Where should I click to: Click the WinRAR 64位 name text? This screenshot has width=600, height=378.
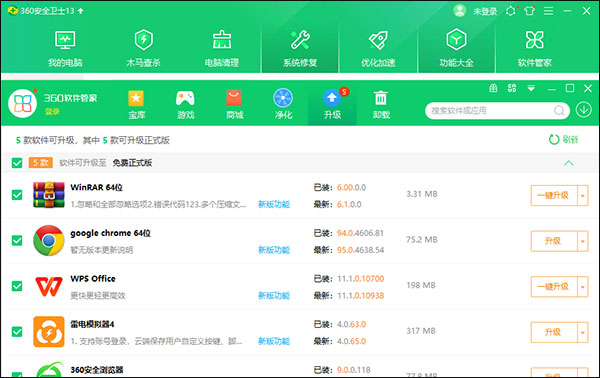[96, 187]
